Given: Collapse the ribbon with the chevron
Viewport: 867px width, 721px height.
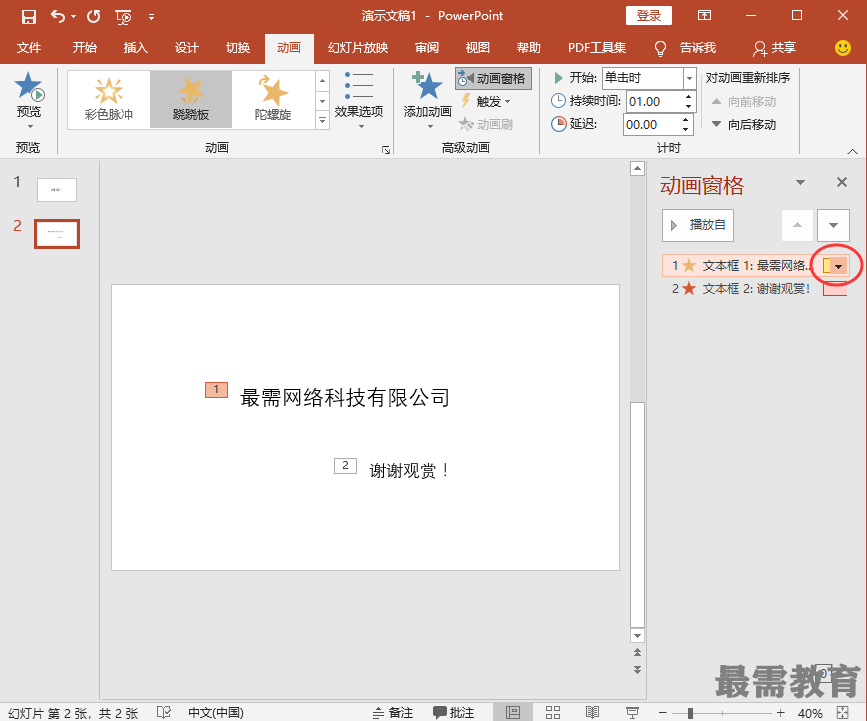Looking at the screenshot, I should [853, 151].
